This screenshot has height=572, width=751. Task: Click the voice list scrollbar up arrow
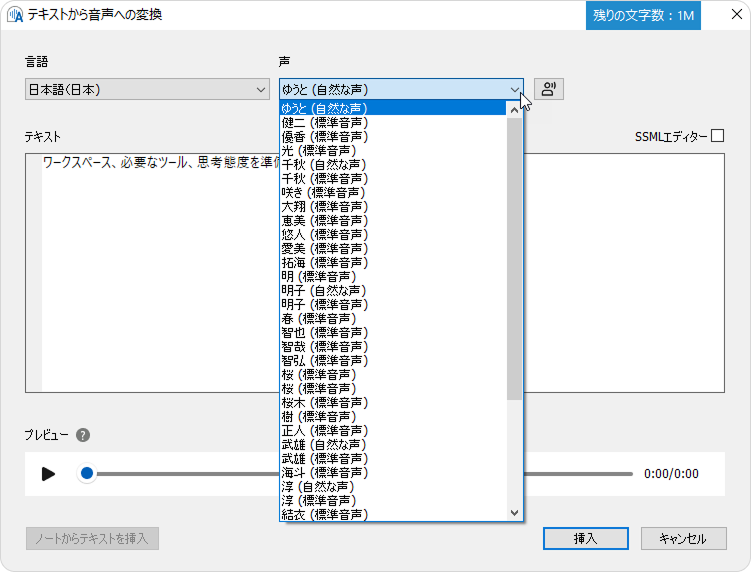click(x=515, y=109)
